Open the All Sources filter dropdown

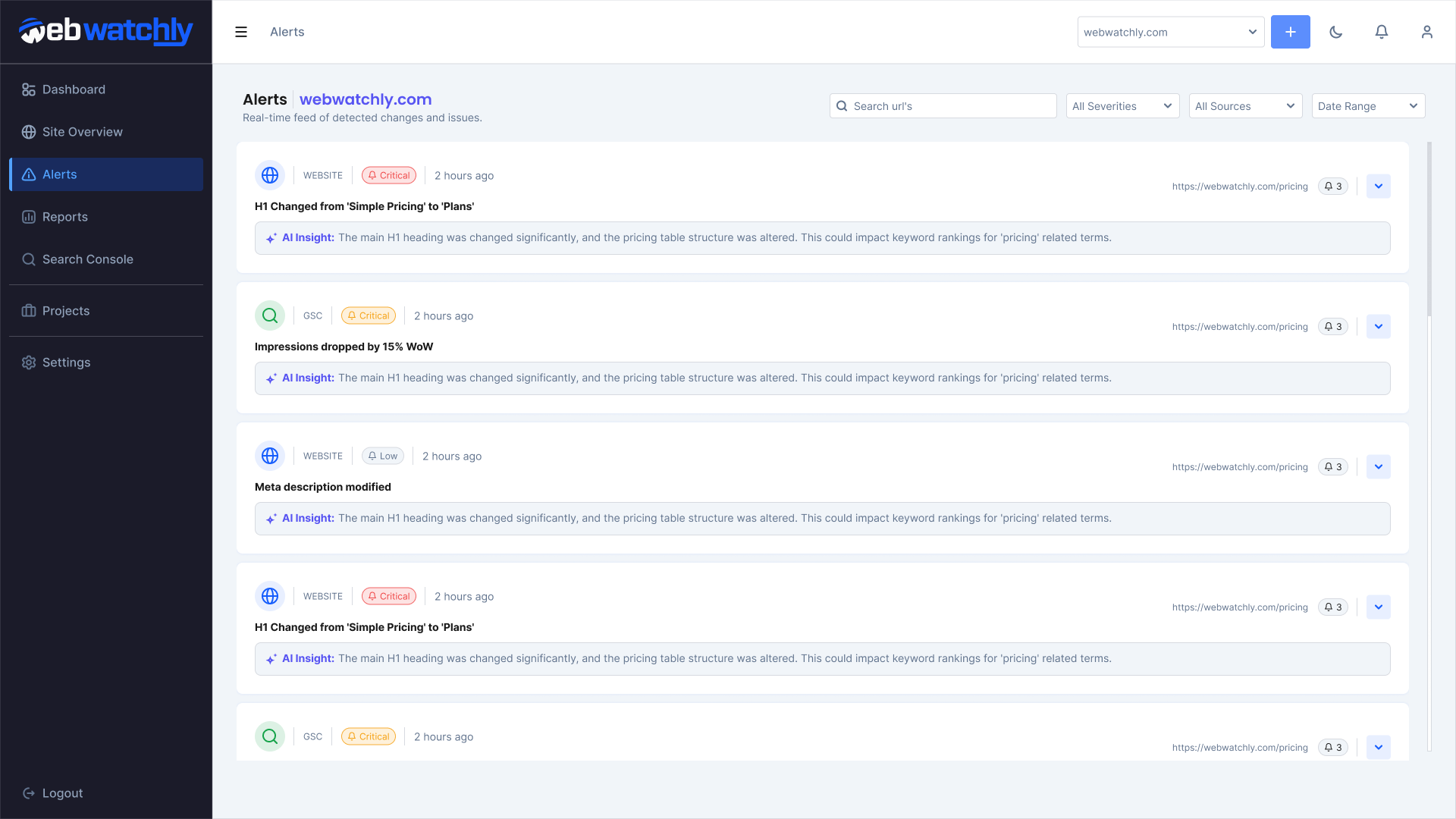[x=1245, y=106]
